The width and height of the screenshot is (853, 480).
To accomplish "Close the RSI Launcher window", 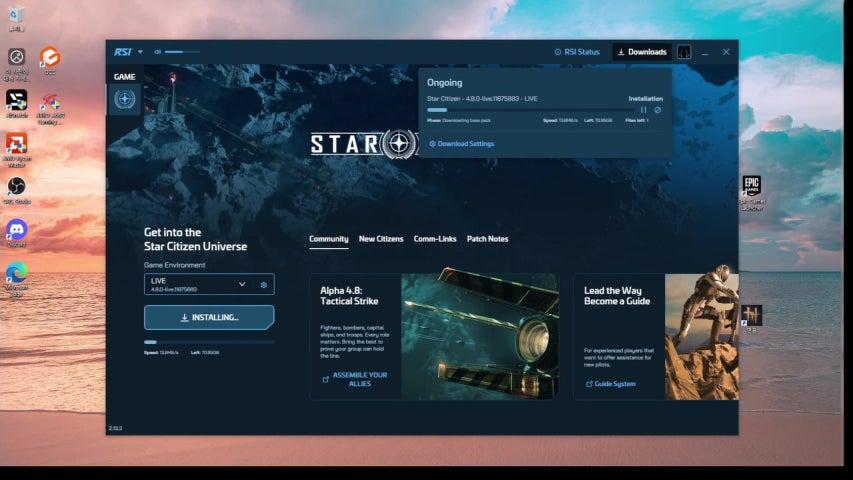I will click(x=726, y=52).
